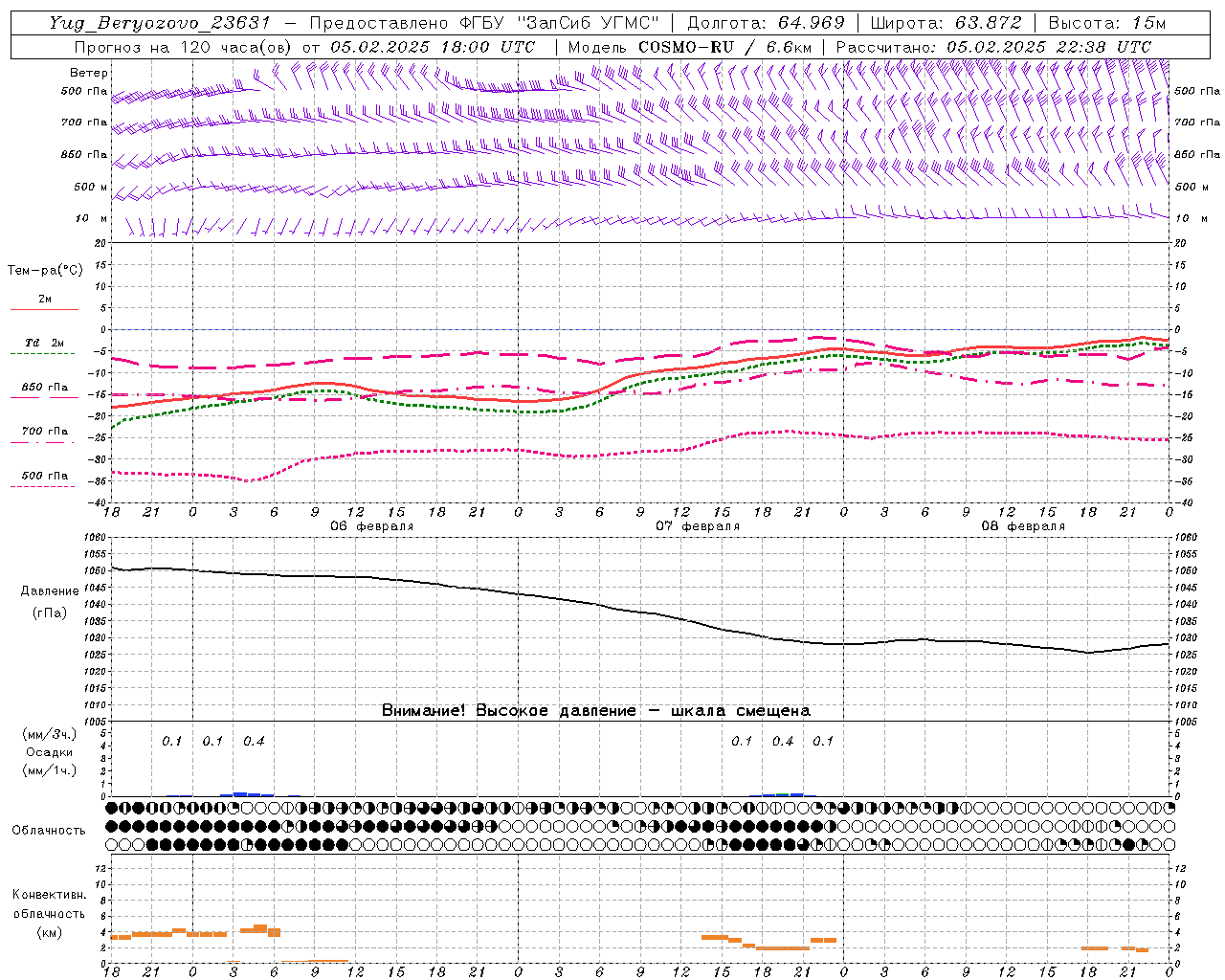The image size is (1225, 980).
Task: Click the Давление panel label
Action: (x=50, y=591)
